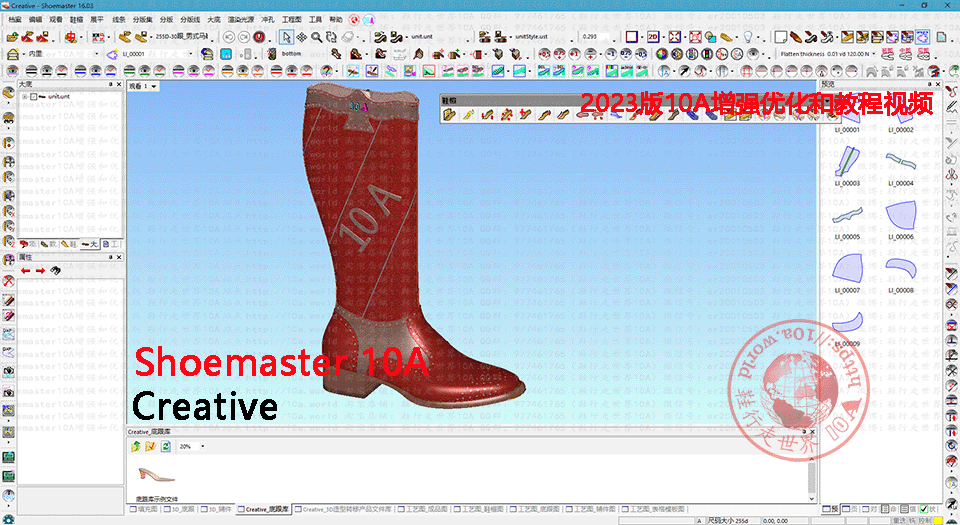Click the red right arrow in properties panel
The height and width of the screenshot is (525, 960).
40,270
